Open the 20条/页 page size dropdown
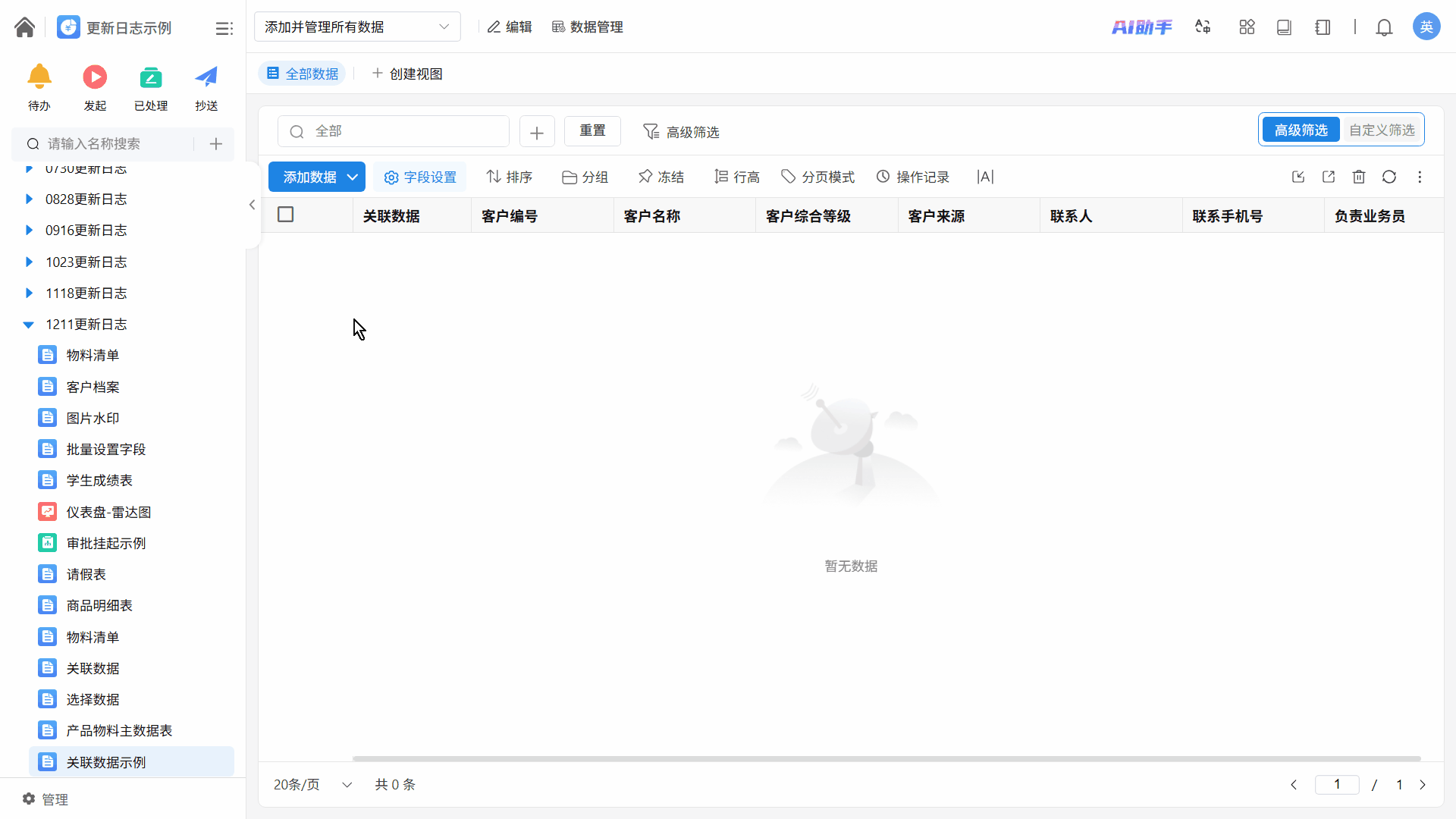The height and width of the screenshot is (819, 1456). pyautogui.click(x=312, y=784)
